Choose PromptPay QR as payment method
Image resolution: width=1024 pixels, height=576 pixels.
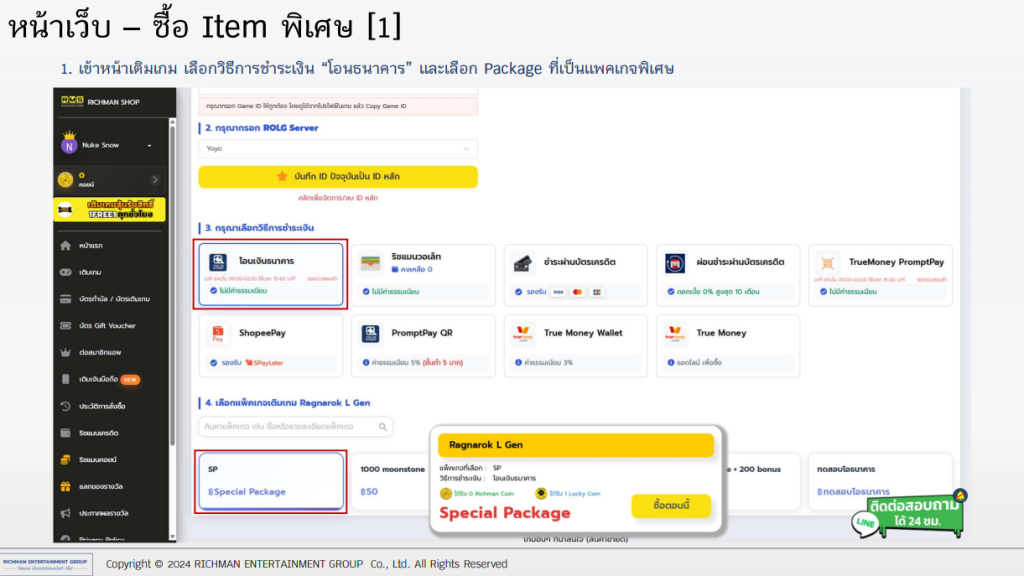coord(423,344)
